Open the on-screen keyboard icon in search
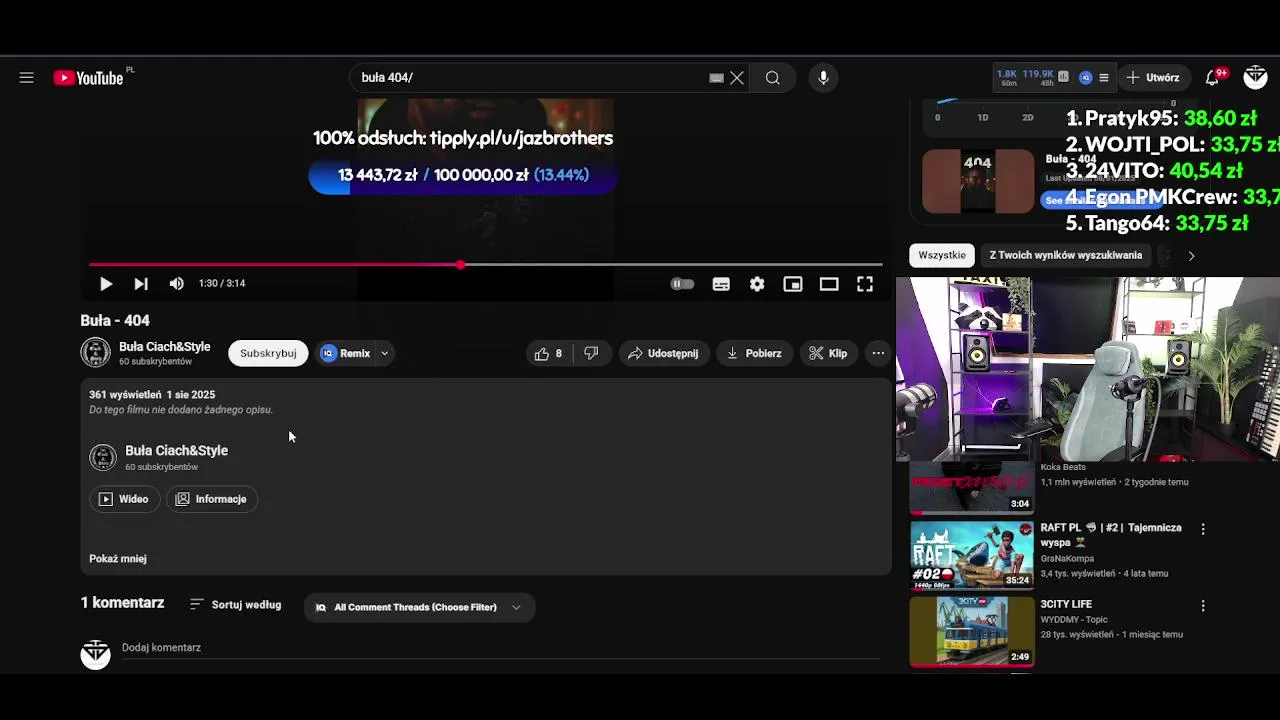 [716, 78]
